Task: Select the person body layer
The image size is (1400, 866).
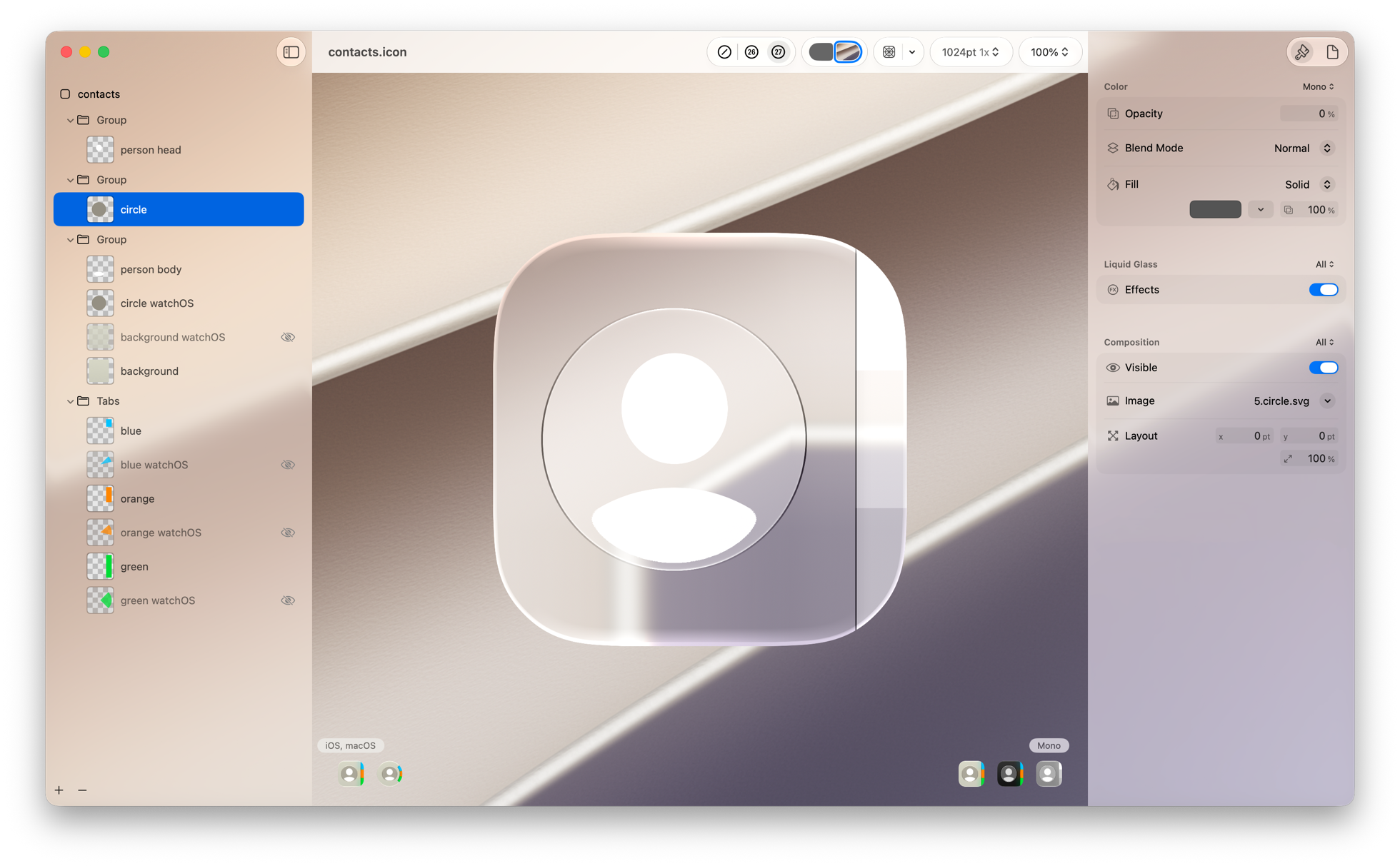Action: (x=179, y=269)
